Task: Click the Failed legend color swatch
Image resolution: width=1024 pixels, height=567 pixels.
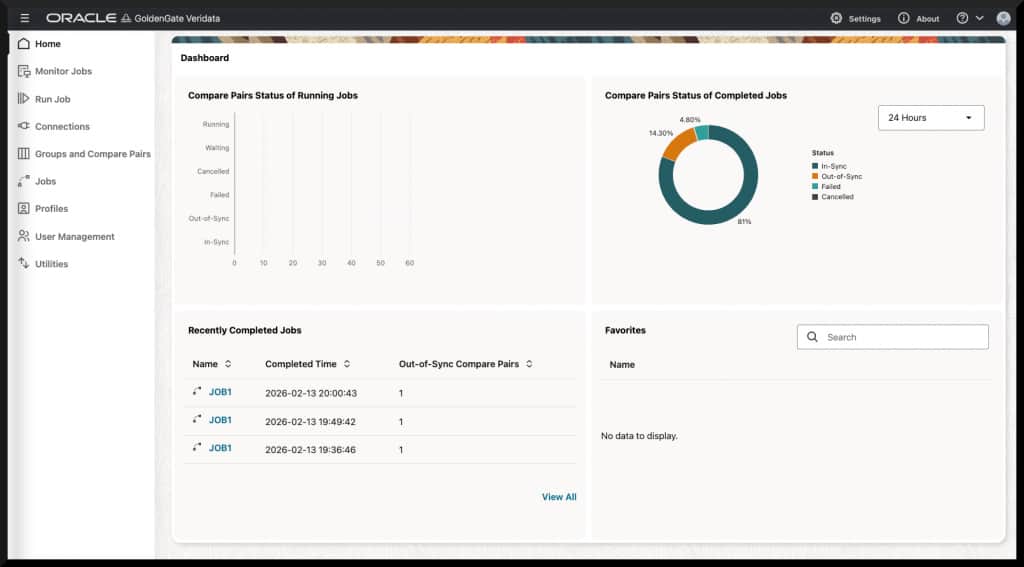Action: (815, 187)
